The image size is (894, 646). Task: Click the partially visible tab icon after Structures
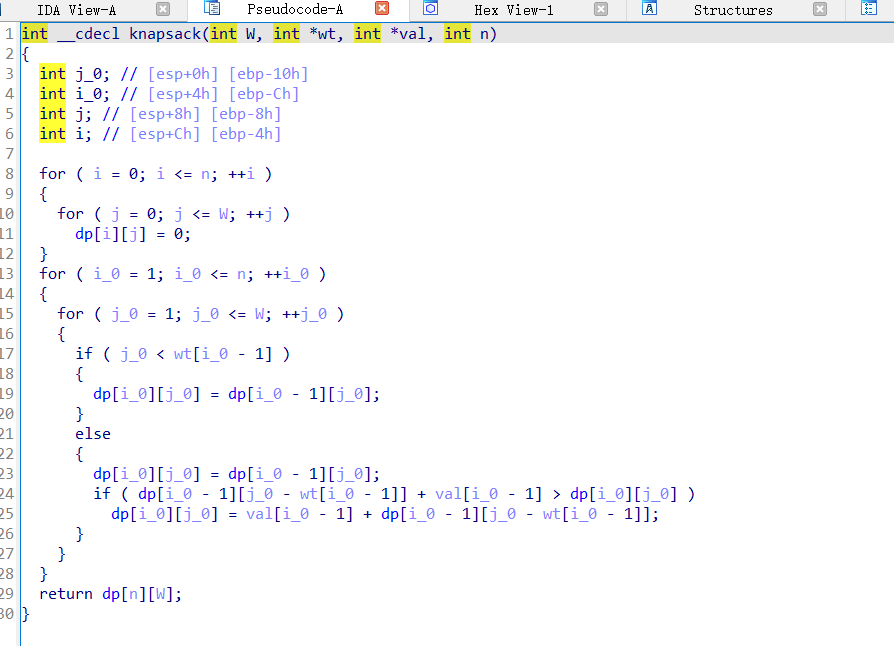point(868,9)
